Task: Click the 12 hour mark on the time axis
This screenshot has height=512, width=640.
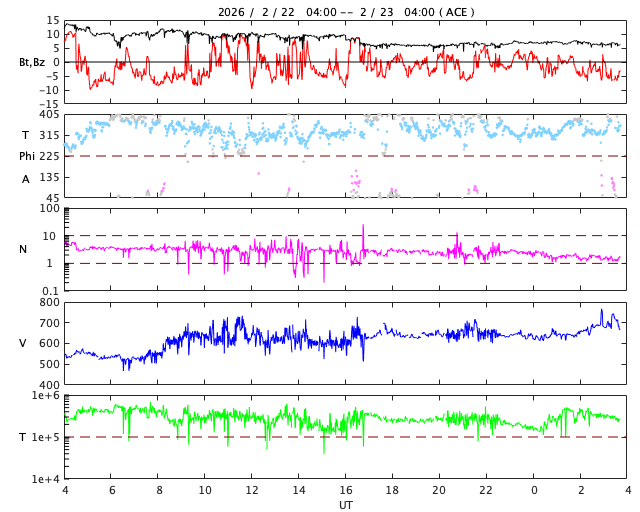Action: pyautogui.click(x=252, y=491)
